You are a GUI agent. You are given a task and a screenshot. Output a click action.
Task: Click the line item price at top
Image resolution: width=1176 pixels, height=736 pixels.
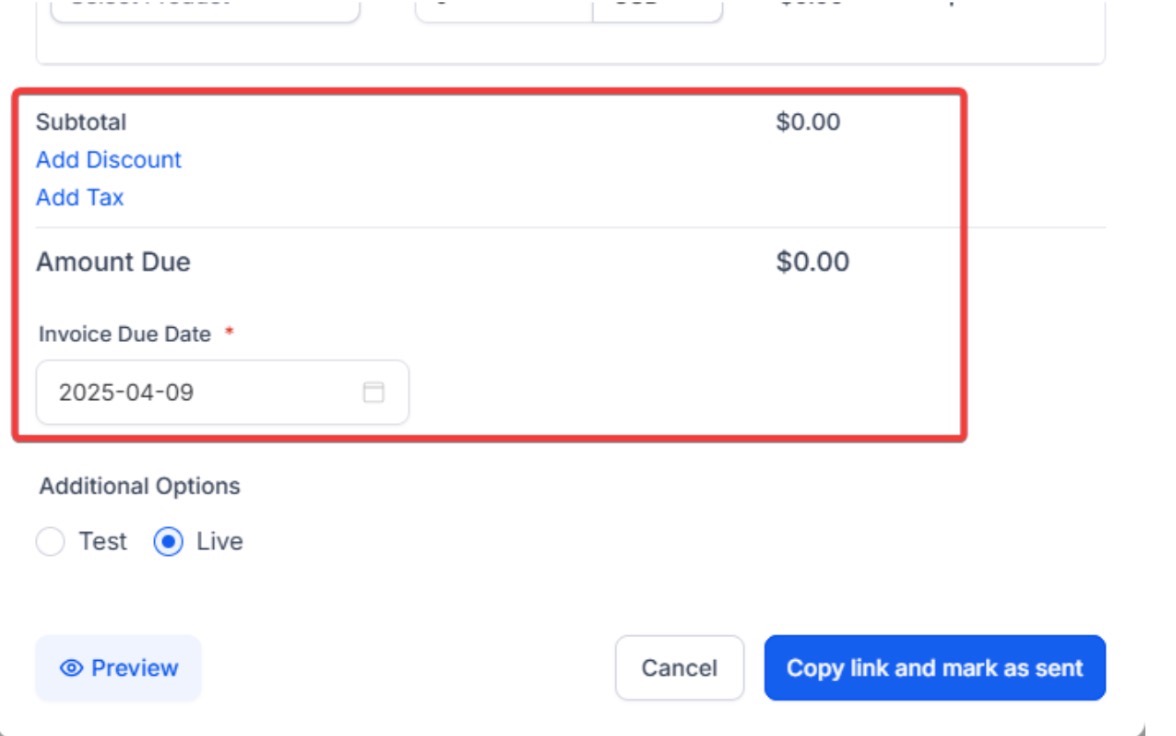pyautogui.click(x=810, y=4)
